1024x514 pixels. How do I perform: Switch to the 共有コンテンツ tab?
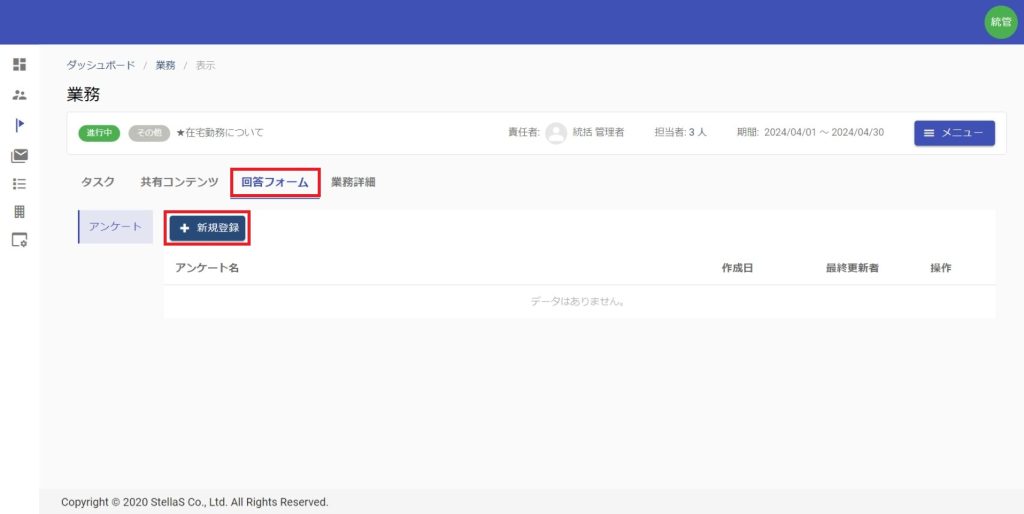click(179, 182)
